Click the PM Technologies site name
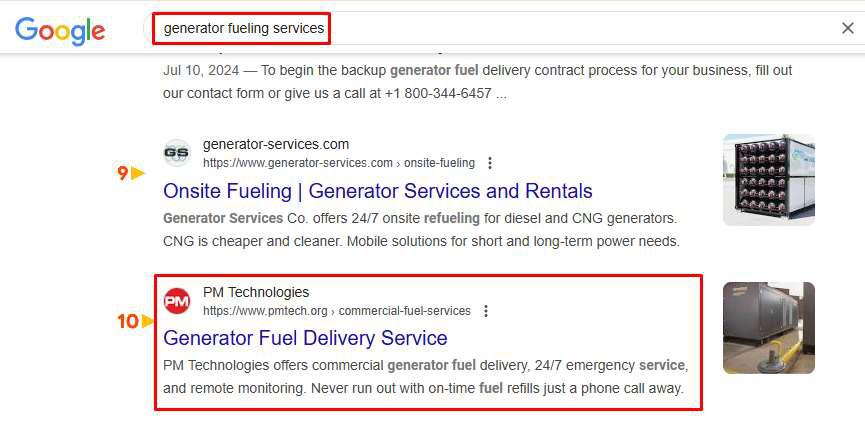The image size is (865, 428). [x=256, y=292]
